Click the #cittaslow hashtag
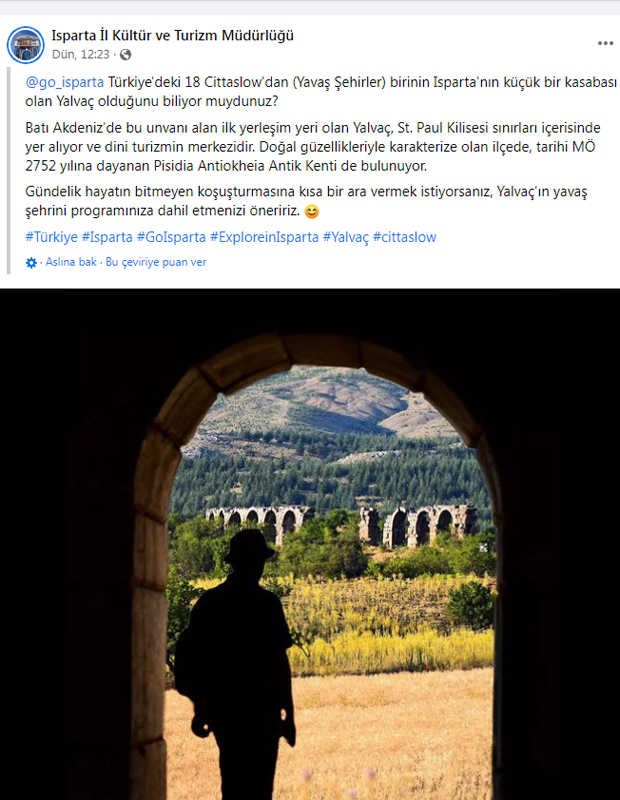This screenshot has height=800, width=620. tap(405, 237)
